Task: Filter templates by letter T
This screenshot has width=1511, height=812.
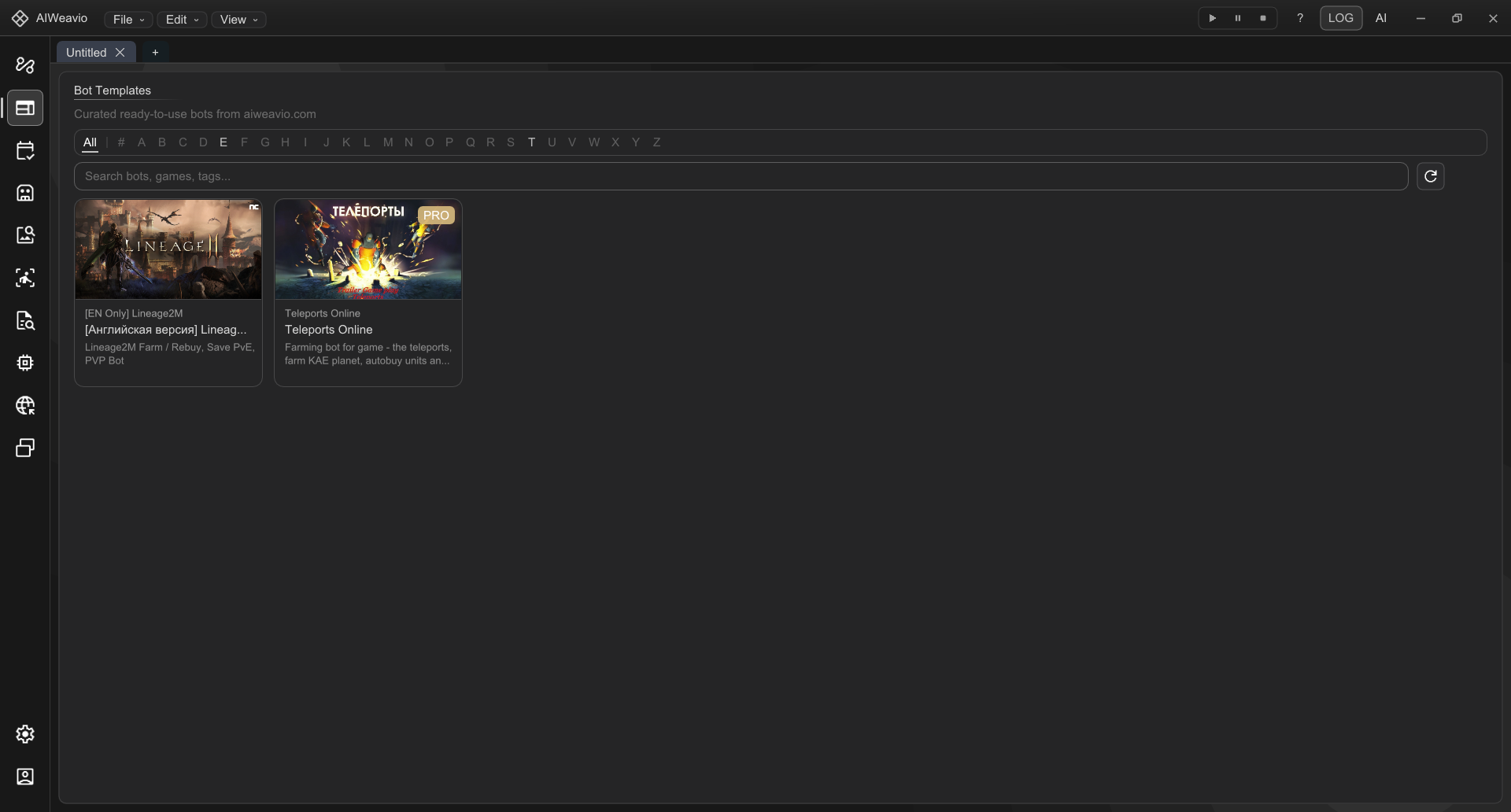Action: 531,142
